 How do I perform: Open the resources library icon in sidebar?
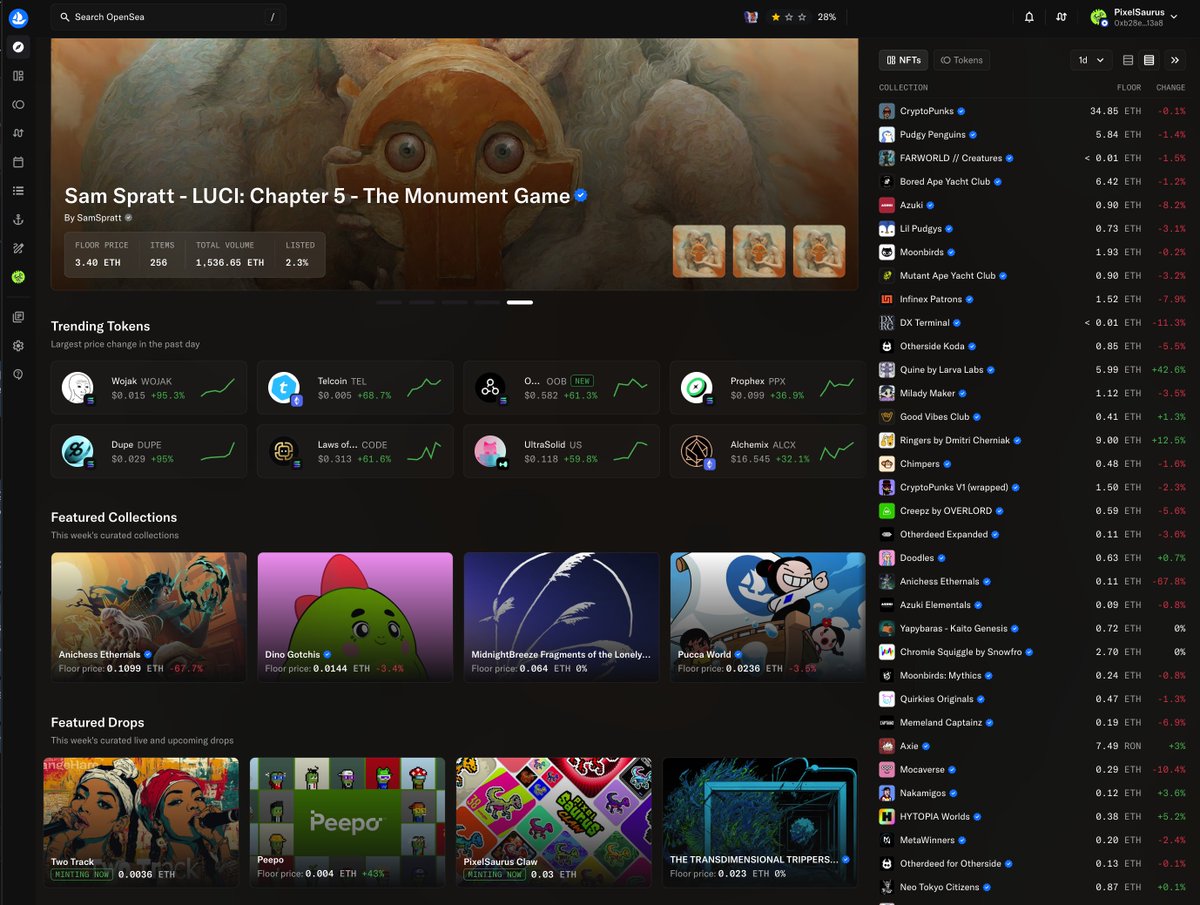[x=18, y=317]
